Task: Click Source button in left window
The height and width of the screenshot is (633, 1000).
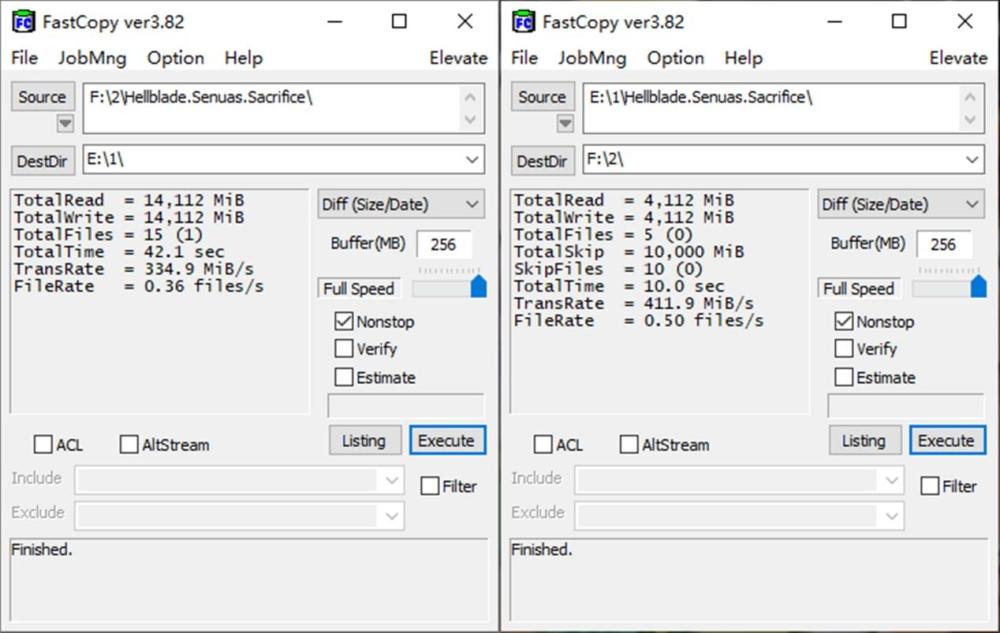Action: point(43,97)
